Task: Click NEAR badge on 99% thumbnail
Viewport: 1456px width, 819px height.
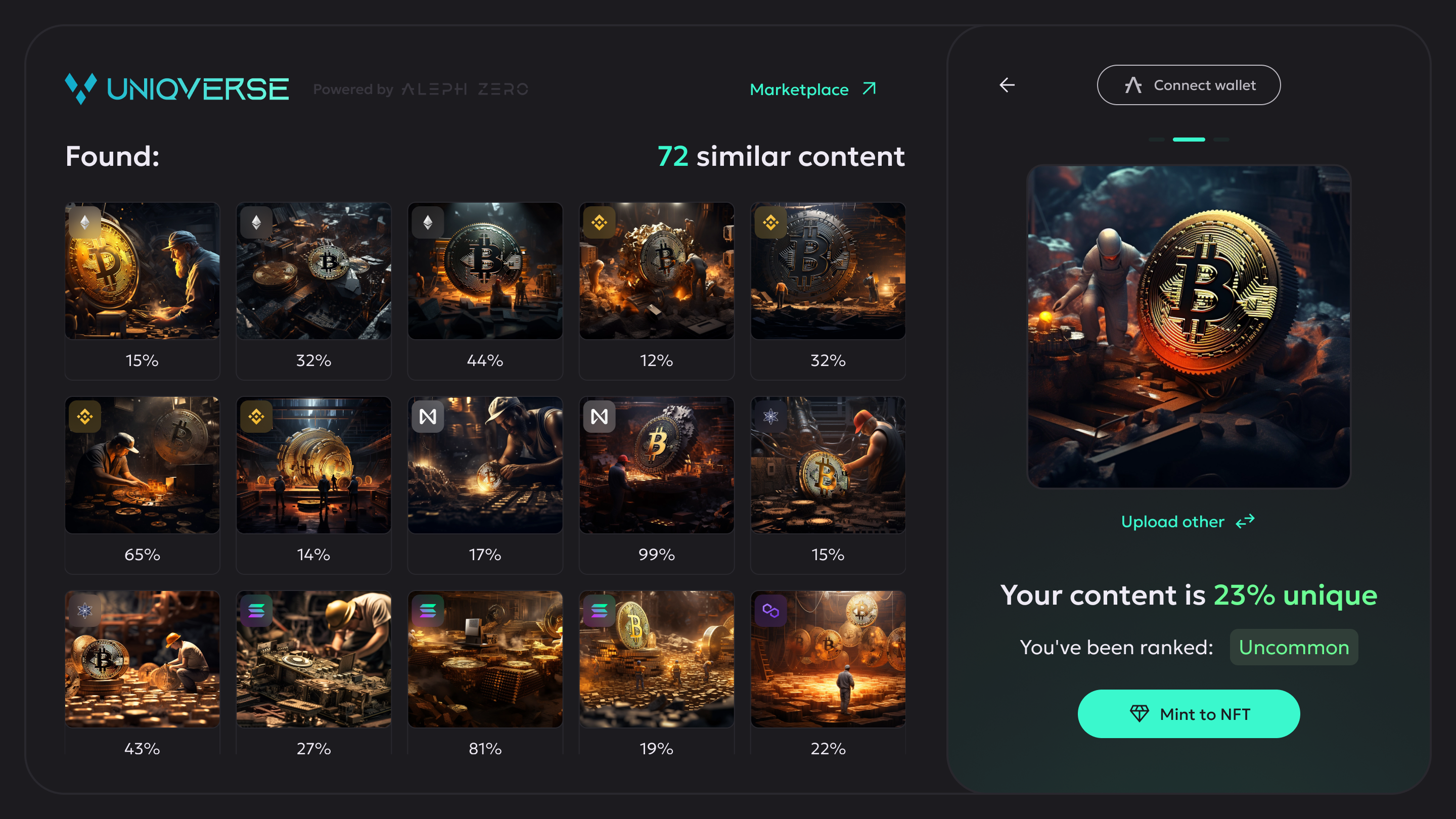Action: 599,417
